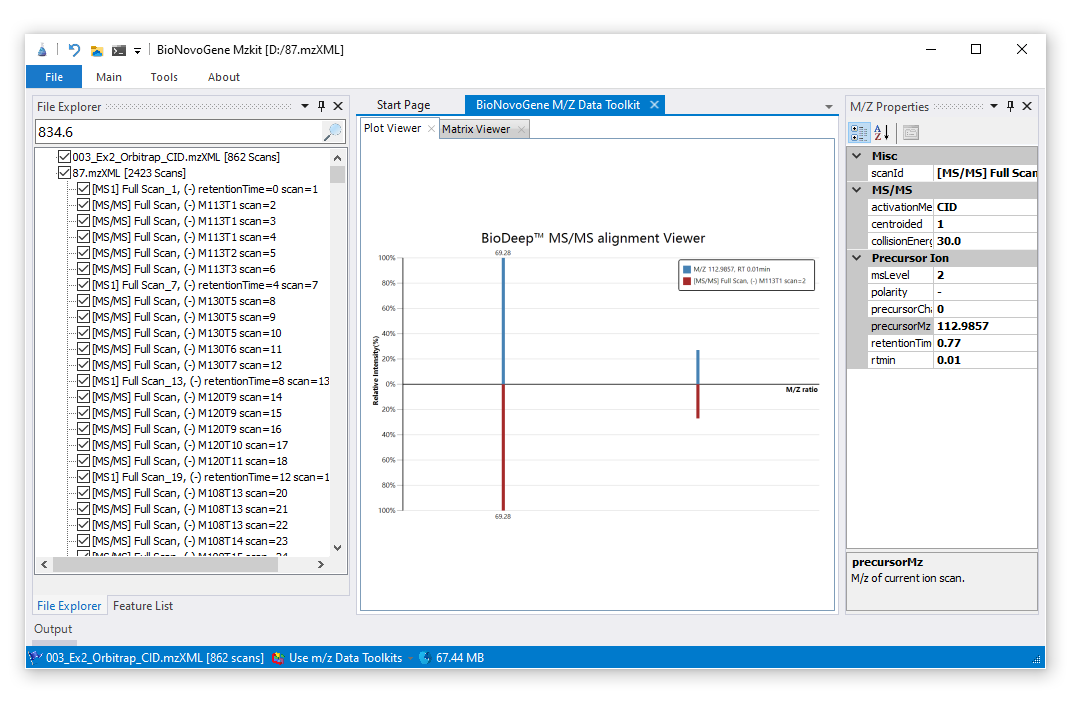Toggle checkbox for M120T10 scan=17
This screenshot has width=1078, height=703.
[x=84, y=445]
